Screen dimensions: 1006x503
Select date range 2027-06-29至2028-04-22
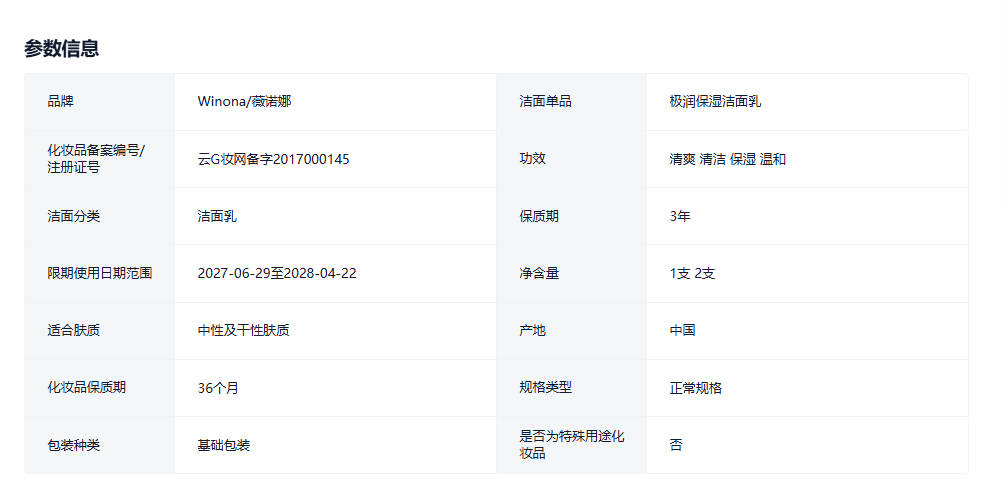click(276, 273)
